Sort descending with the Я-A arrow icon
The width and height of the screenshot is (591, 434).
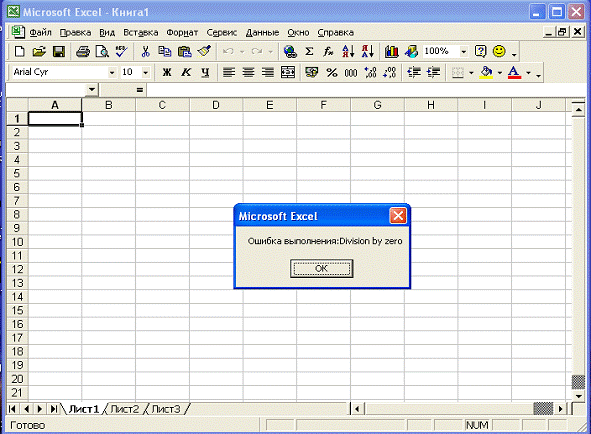[x=367, y=51]
